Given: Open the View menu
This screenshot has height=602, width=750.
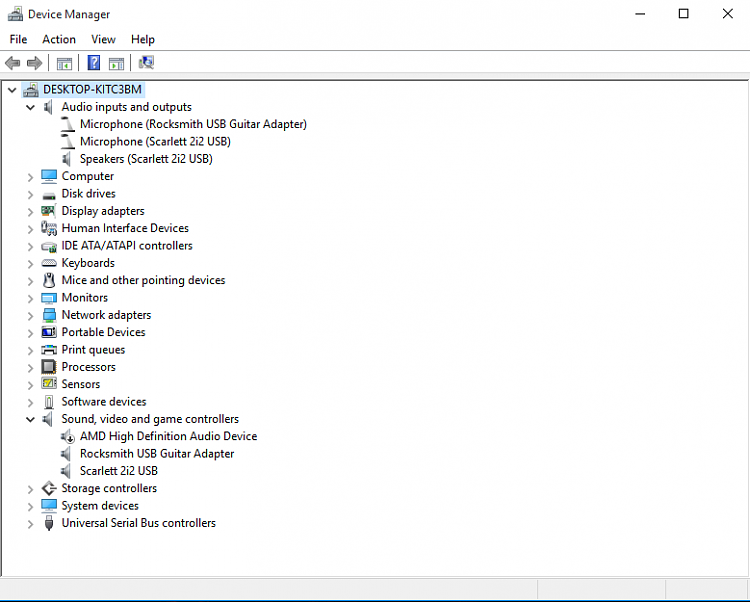Looking at the screenshot, I should [103, 39].
